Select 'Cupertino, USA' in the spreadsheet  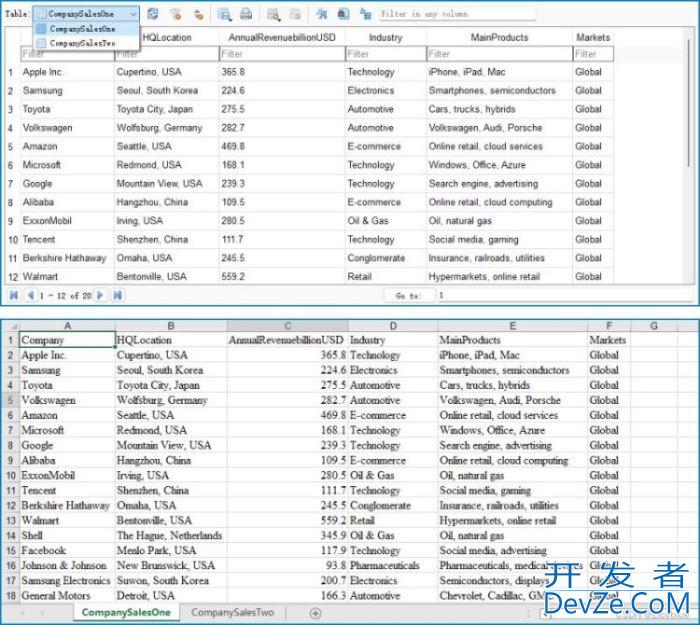(171, 355)
